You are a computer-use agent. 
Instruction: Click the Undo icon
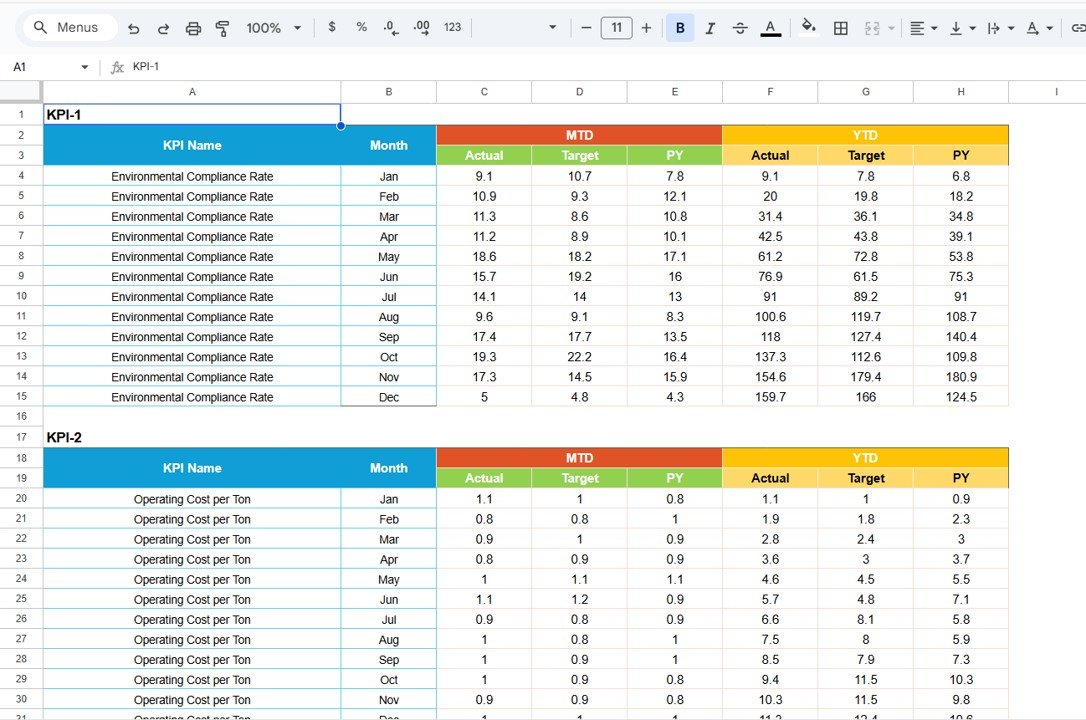click(x=134, y=27)
